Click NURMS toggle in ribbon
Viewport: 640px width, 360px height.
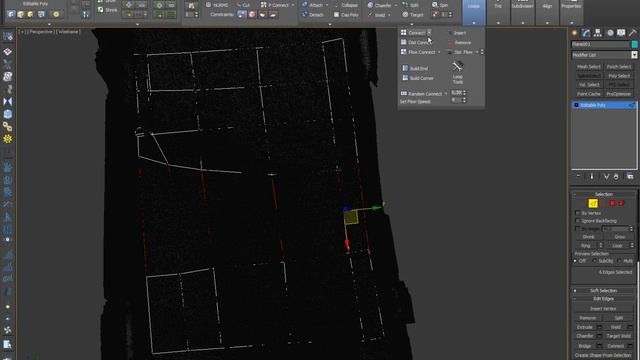tap(217, 5)
